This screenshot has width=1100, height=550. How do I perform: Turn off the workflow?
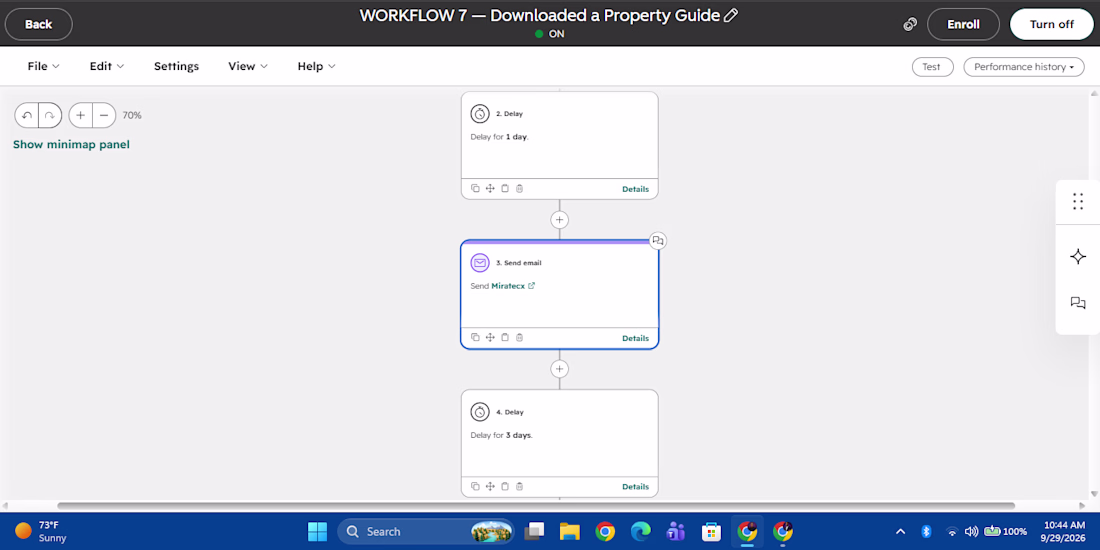(x=1052, y=24)
